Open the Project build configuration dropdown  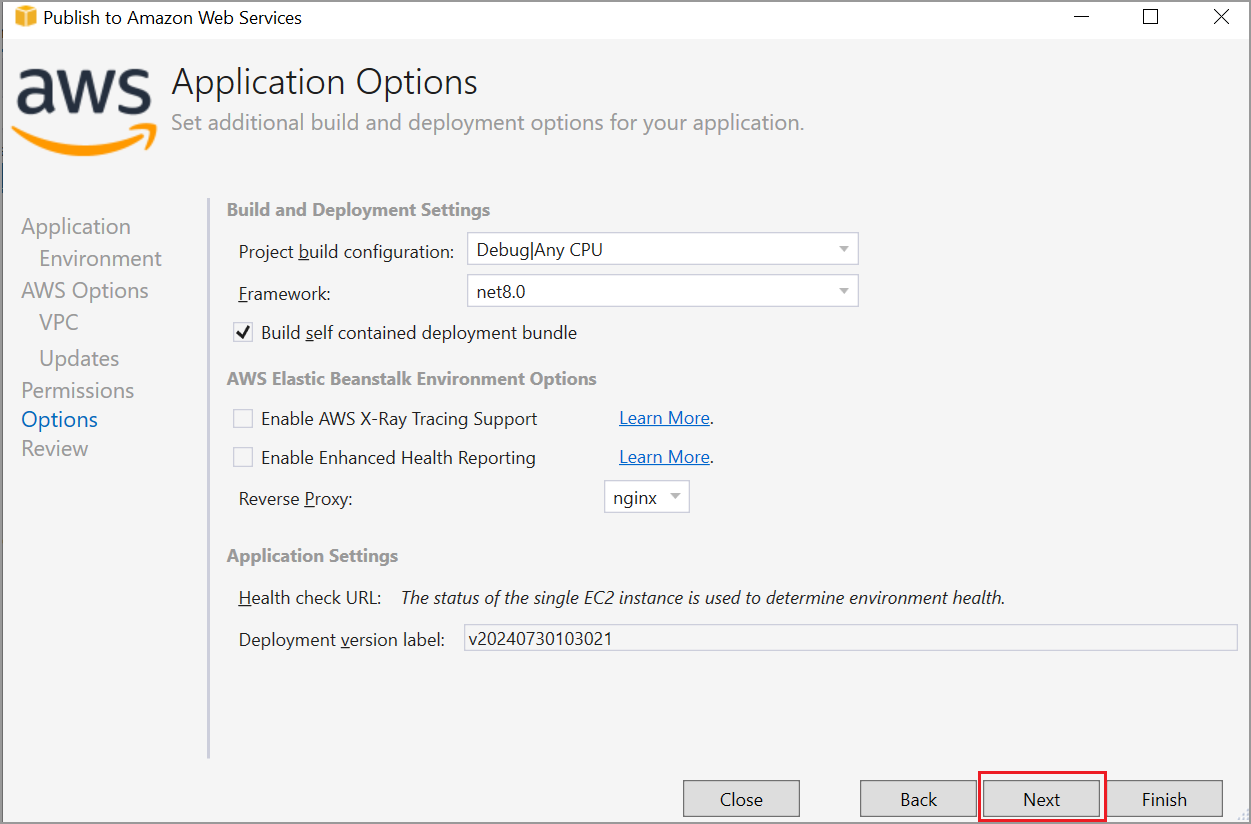[845, 248]
